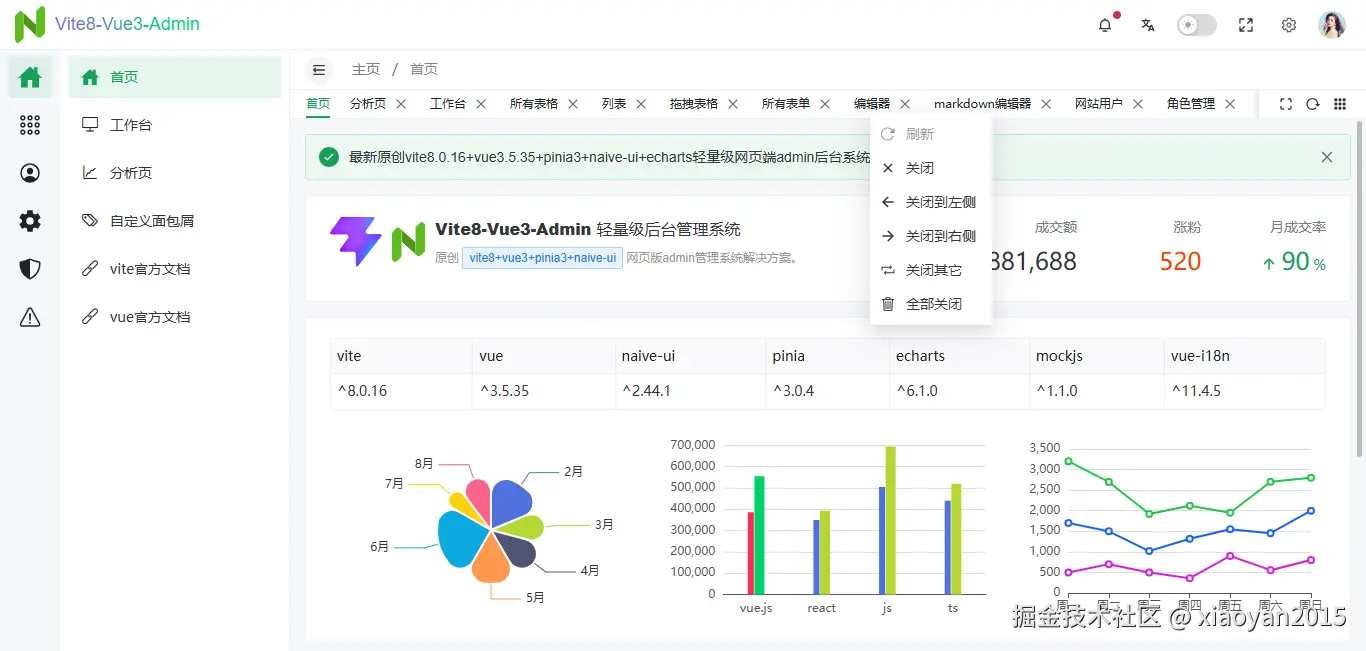
Task: Click the ^8.0.16 vite version cell
Action: pos(401,391)
